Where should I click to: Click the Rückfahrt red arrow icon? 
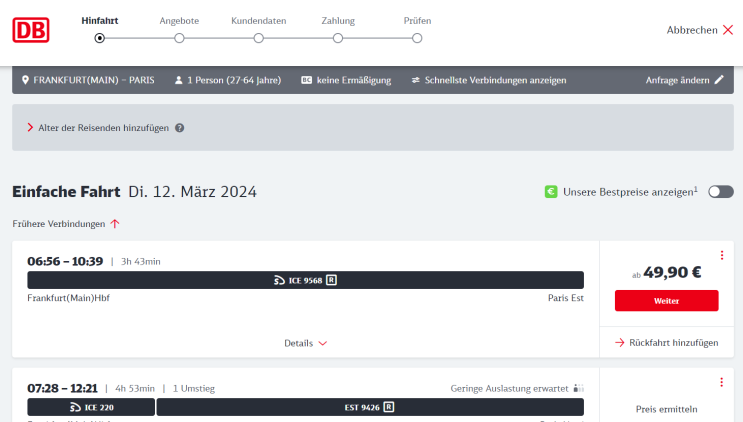[619, 342]
